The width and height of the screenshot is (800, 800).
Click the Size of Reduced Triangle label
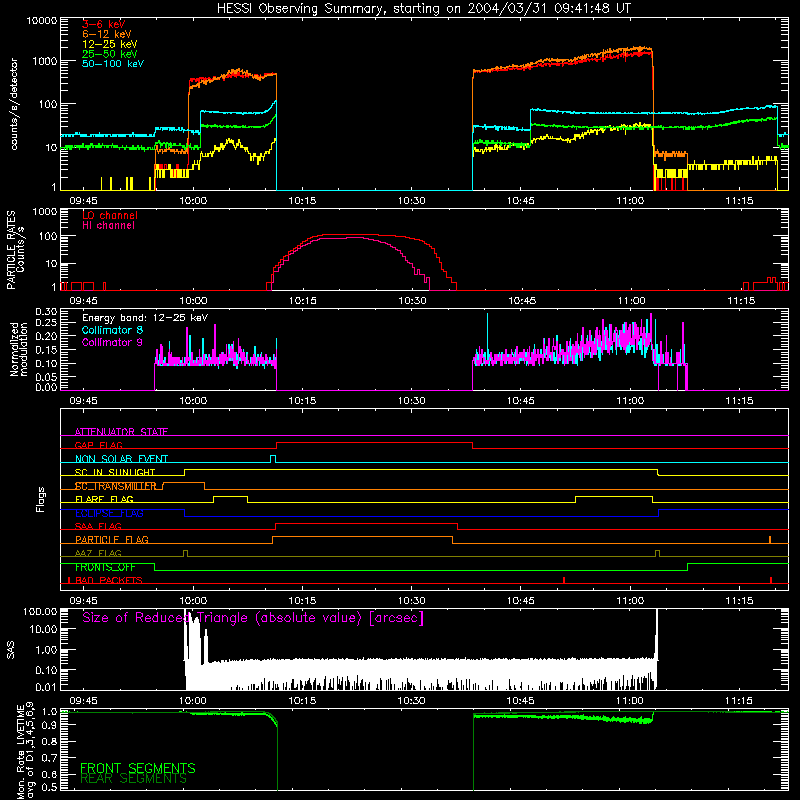253,618
